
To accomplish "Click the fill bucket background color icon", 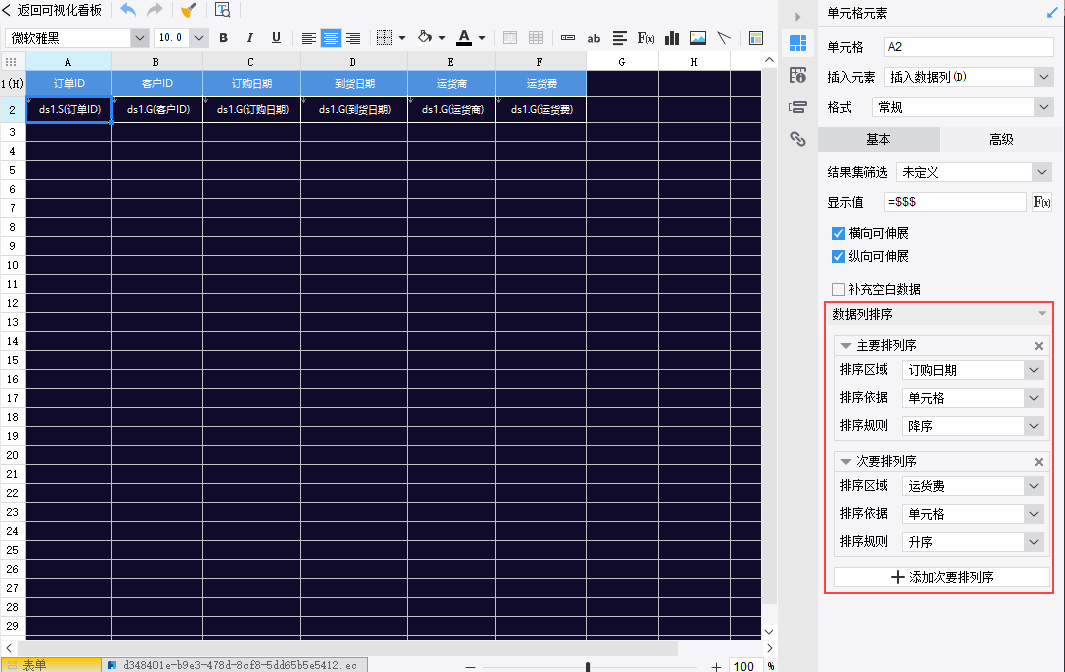I will [425, 37].
